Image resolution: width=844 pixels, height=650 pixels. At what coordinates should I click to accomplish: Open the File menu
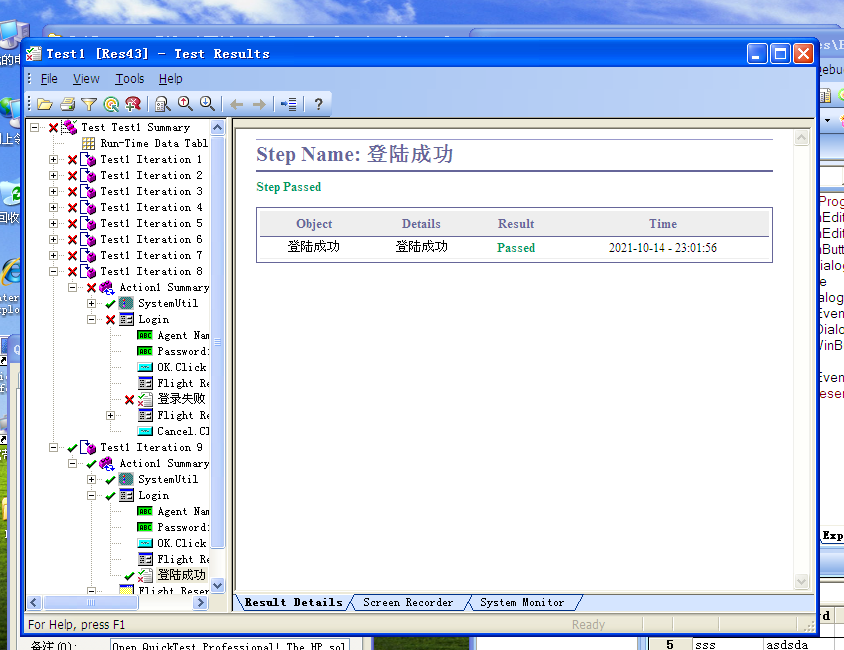(x=49, y=79)
